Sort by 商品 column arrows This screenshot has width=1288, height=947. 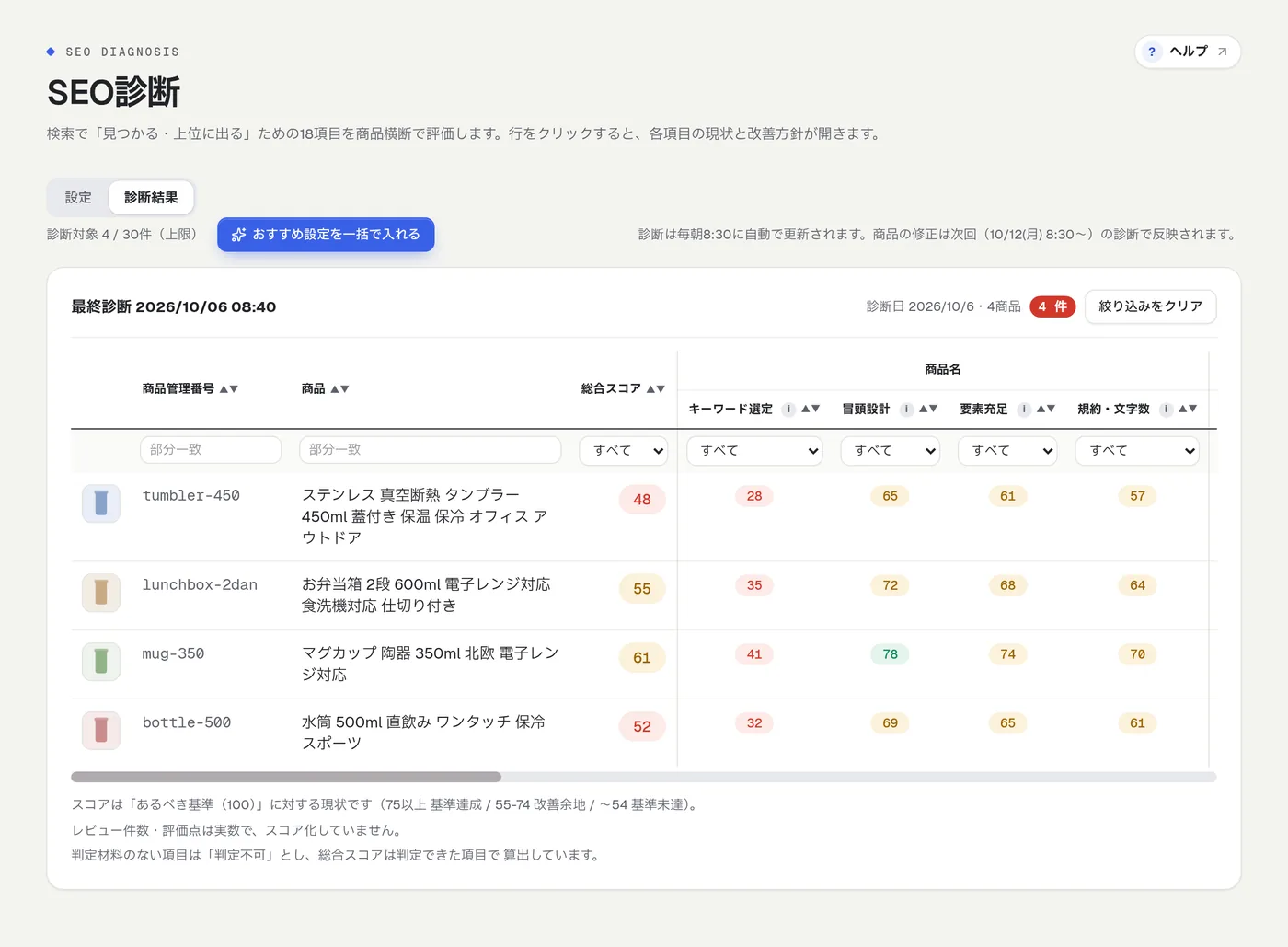click(339, 389)
